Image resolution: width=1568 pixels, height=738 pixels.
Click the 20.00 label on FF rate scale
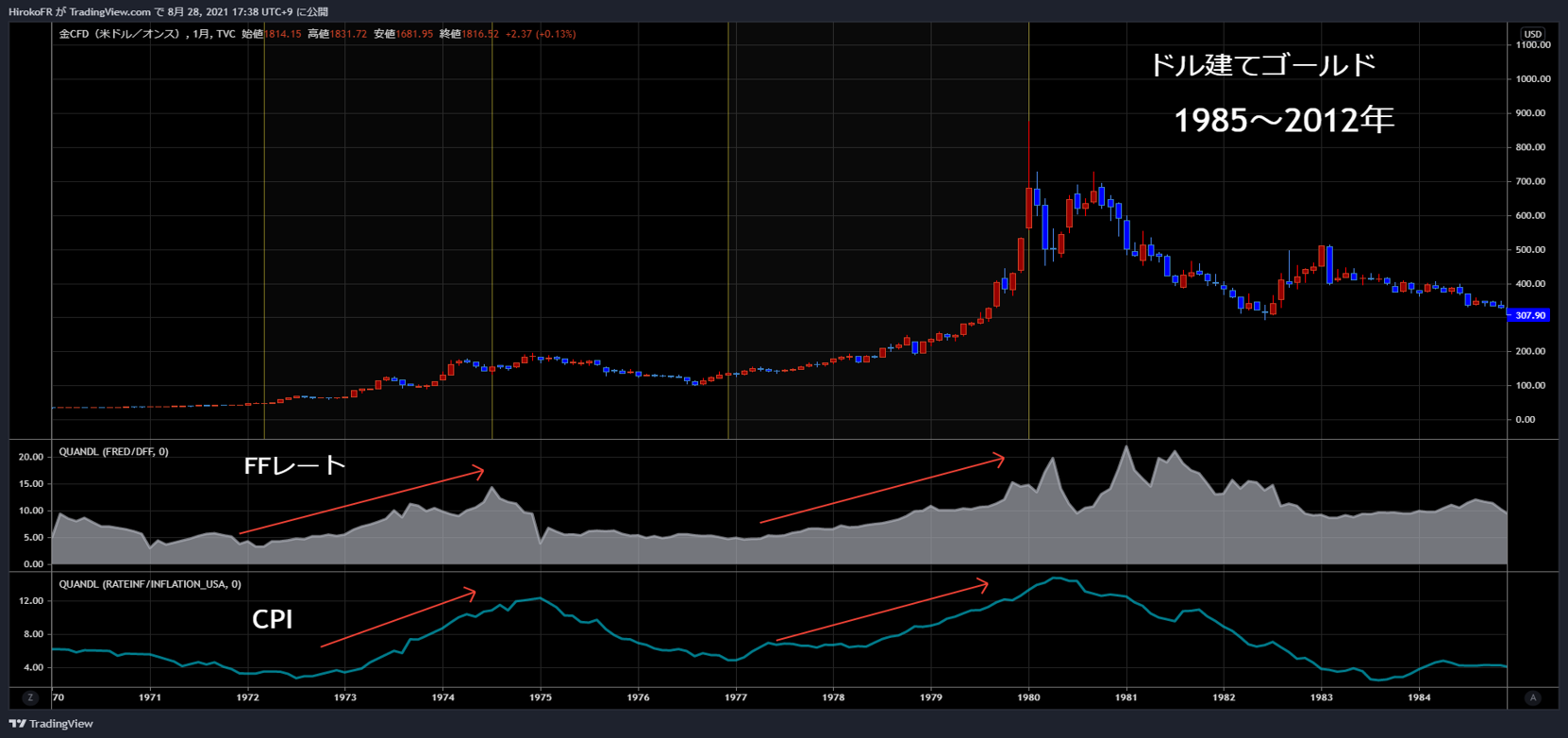tap(31, 457)
